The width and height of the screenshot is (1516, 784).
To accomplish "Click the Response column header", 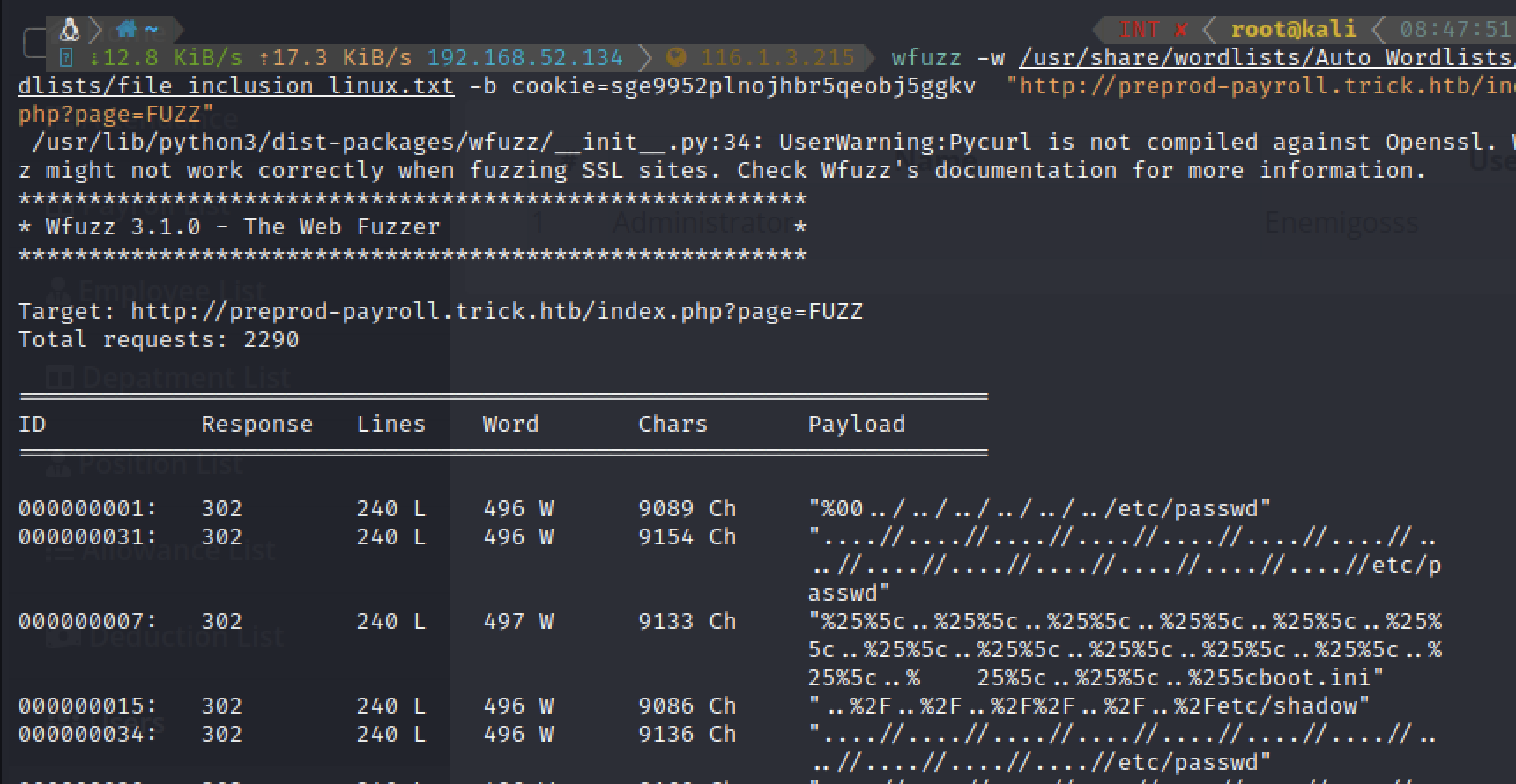I will pos(257,425).
